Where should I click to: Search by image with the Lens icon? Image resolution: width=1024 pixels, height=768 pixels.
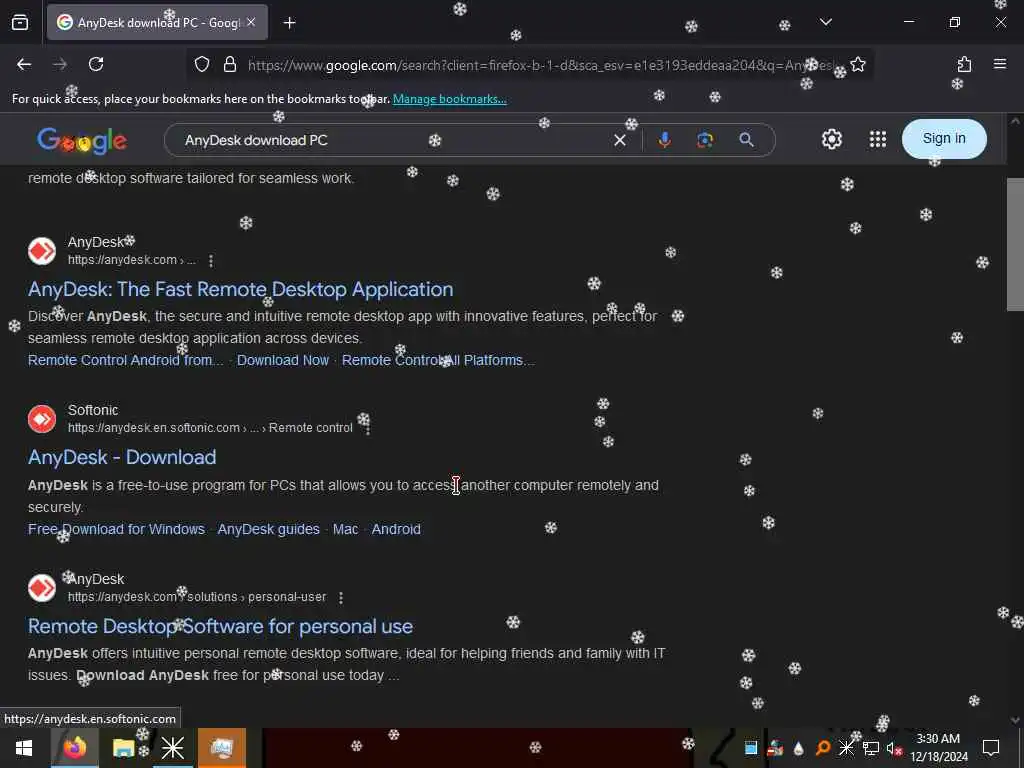[705, 140]
